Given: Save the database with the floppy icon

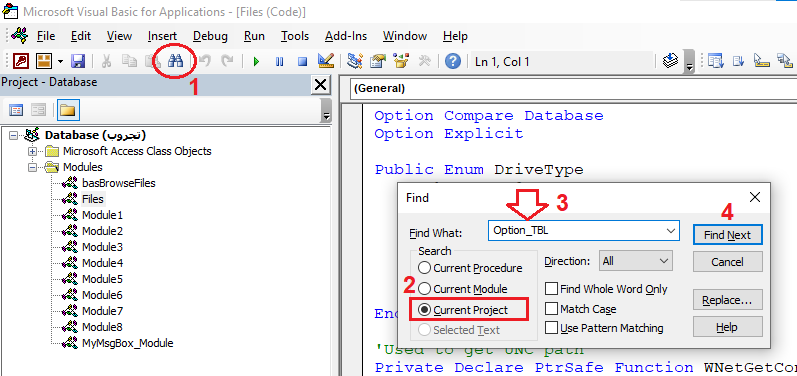Looking at the screenshot, I should click(x=78, y=61).
